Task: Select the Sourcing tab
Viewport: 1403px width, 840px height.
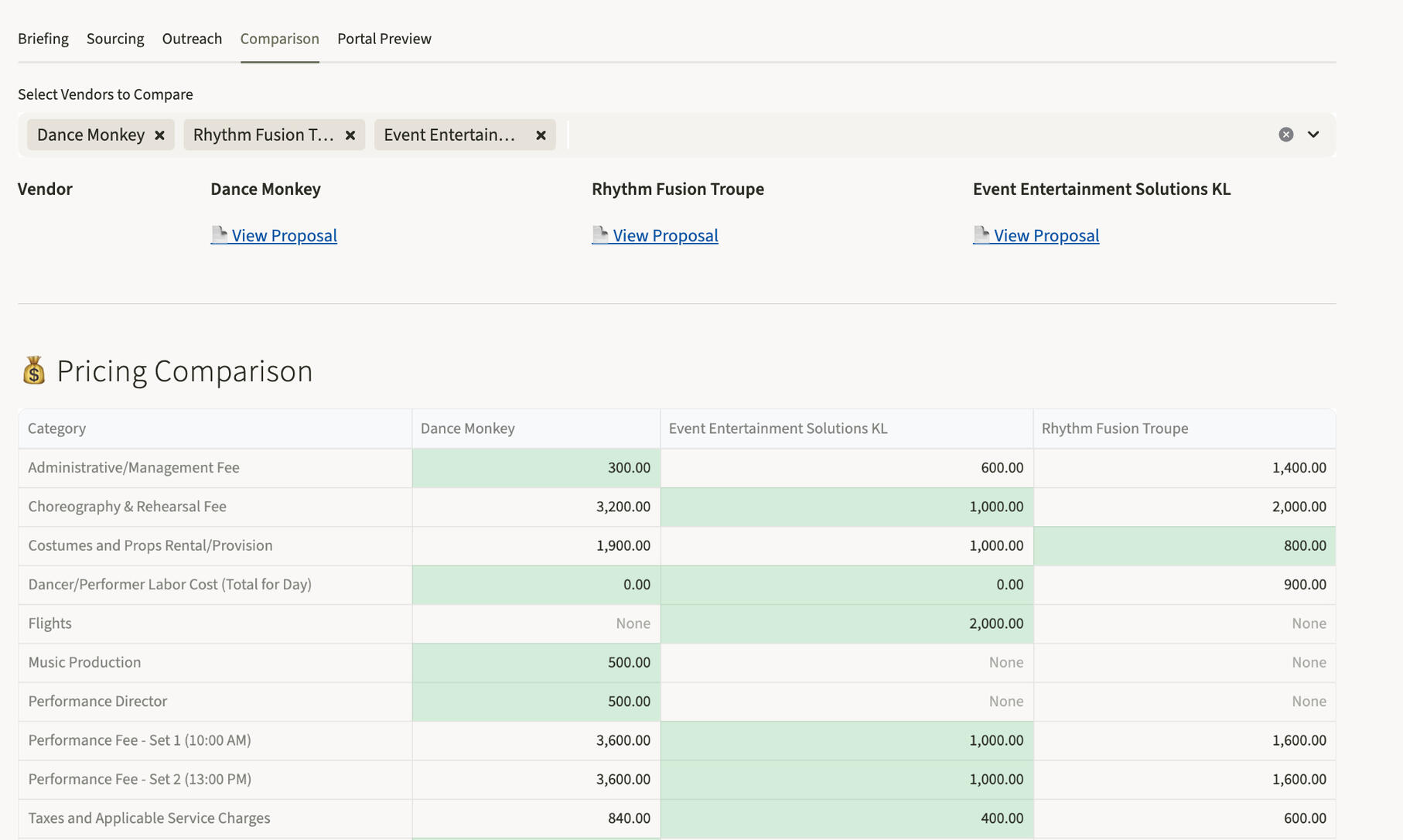Action: click(x=114, y=38)
